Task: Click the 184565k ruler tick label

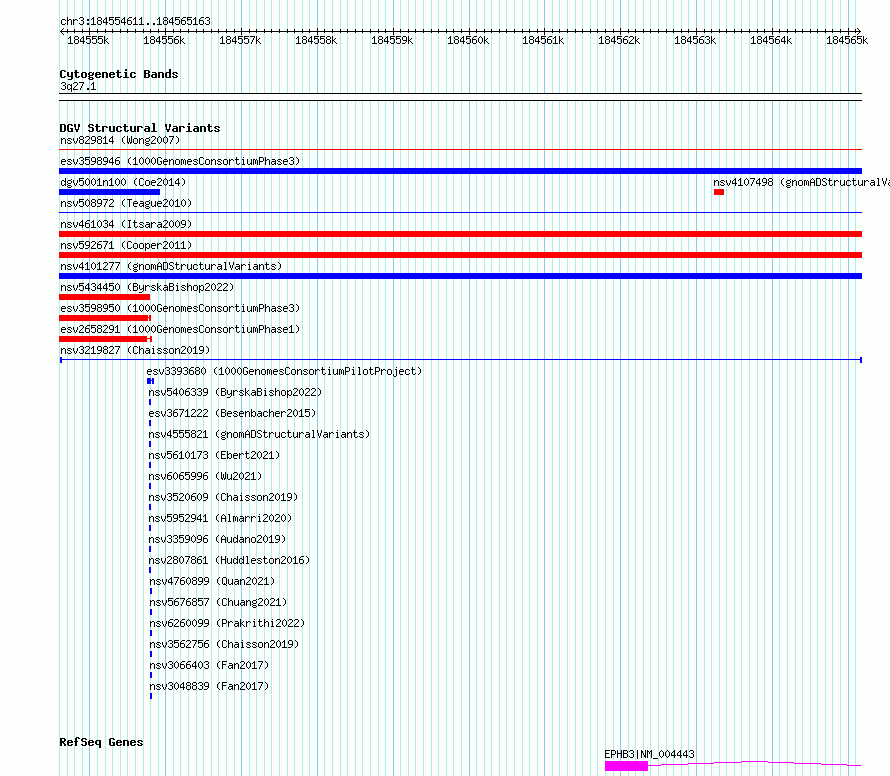Action: tap(847, 40)
